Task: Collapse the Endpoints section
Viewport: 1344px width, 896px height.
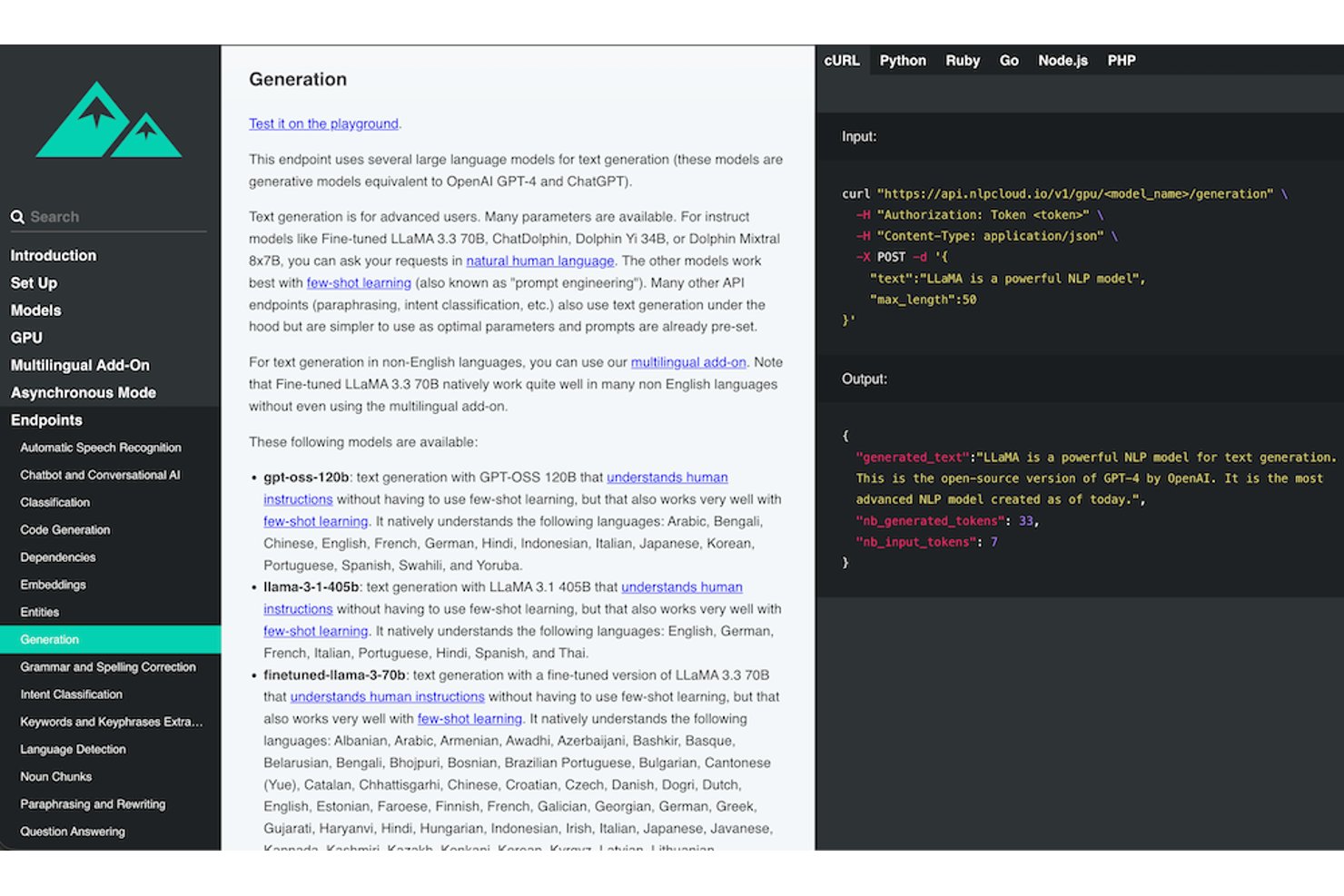Action: coord(46,420)
